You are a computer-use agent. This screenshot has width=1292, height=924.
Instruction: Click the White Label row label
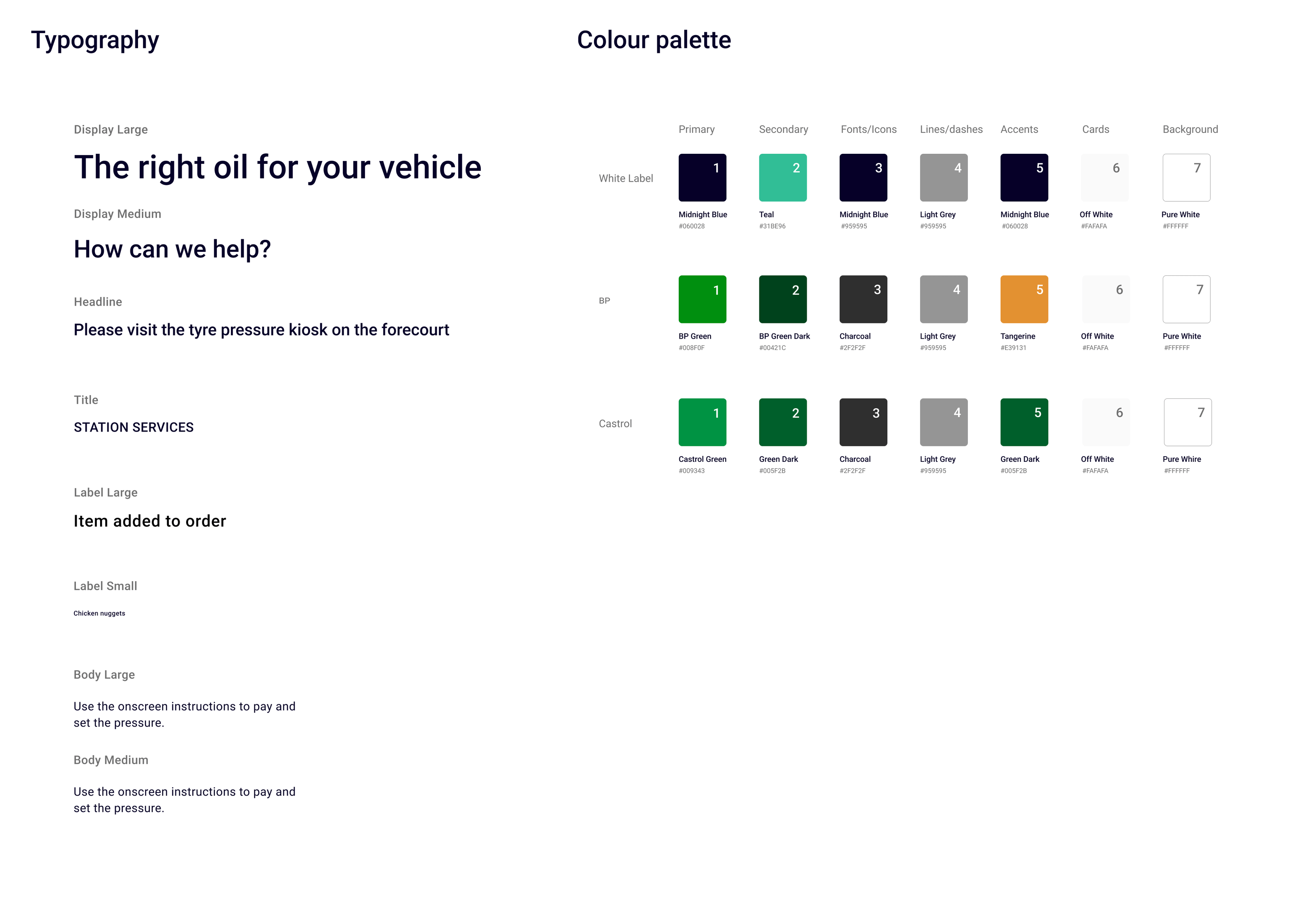pos(626,179)
